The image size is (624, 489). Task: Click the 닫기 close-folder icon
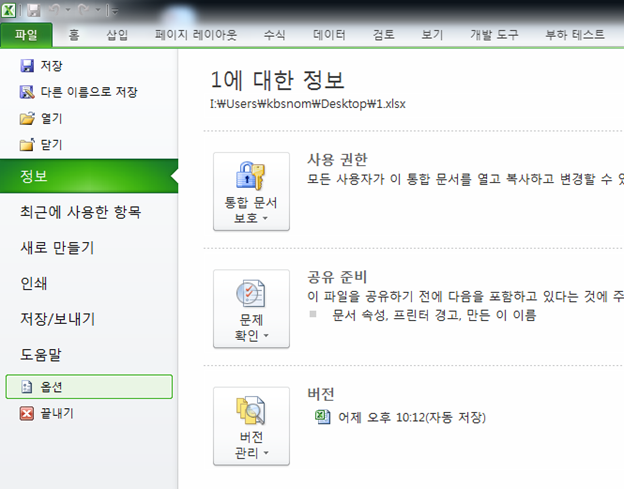pos(27,144)
